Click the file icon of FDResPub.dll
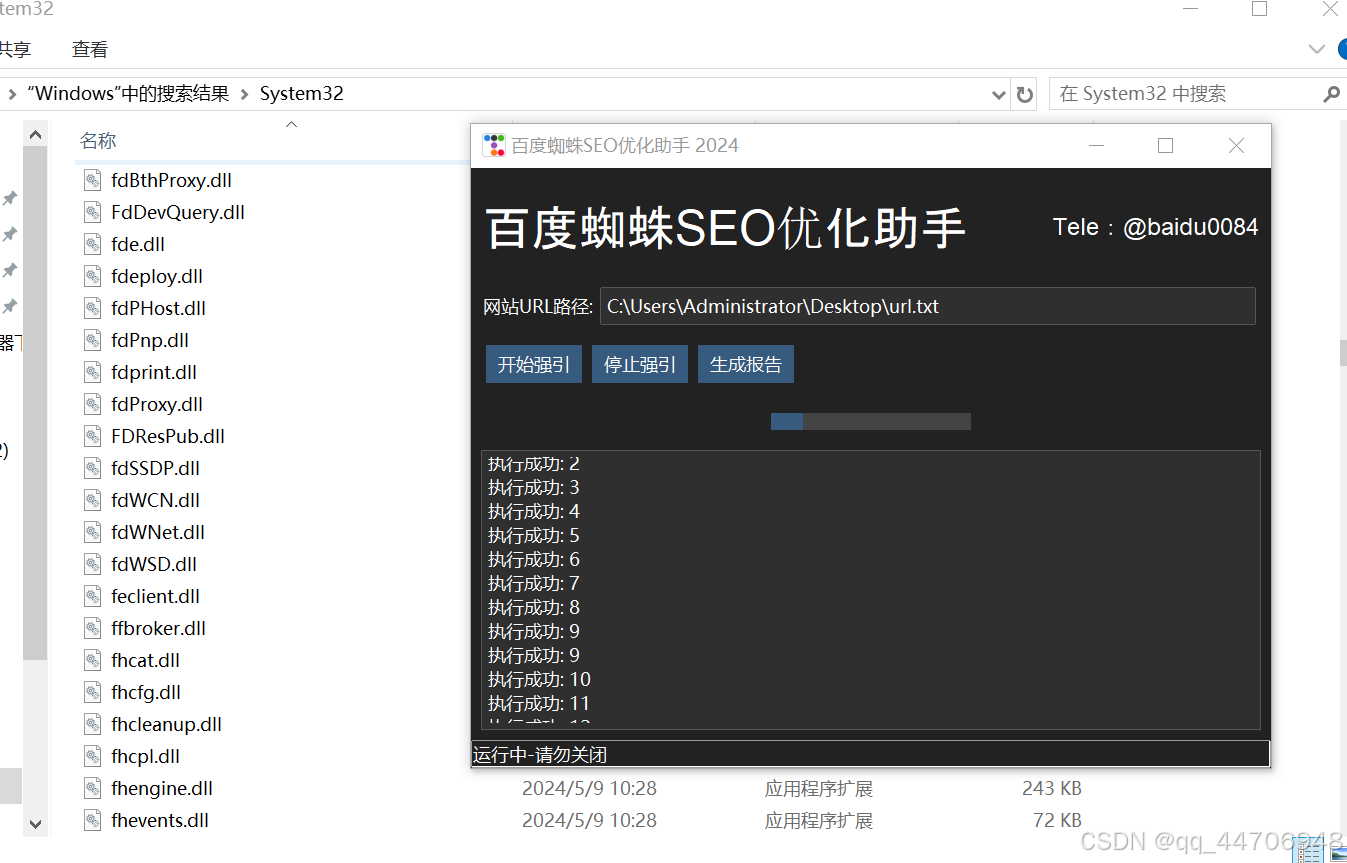 [93, 437]
